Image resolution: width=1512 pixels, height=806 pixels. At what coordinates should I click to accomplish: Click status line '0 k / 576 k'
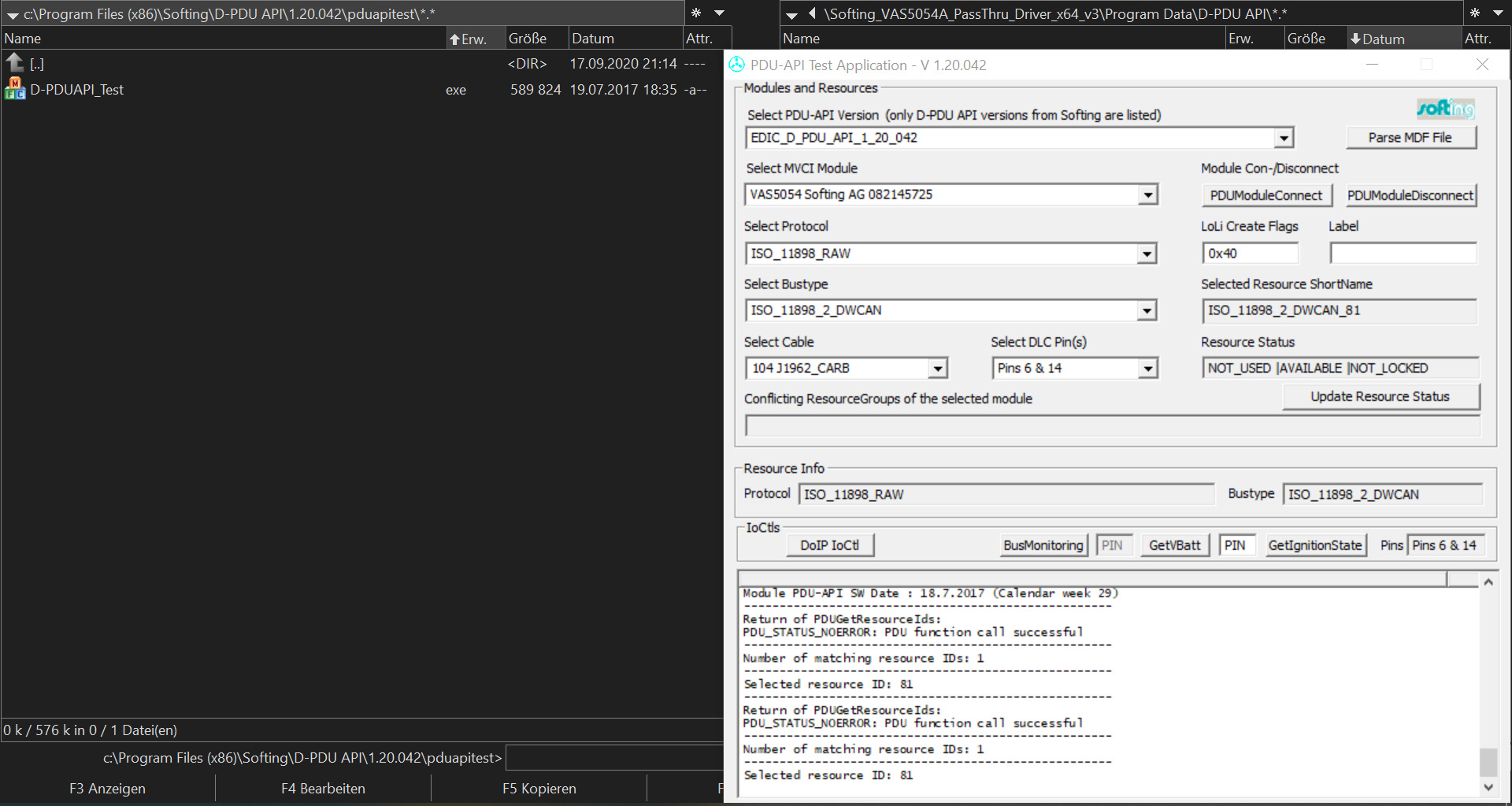[x=91, y=730]
